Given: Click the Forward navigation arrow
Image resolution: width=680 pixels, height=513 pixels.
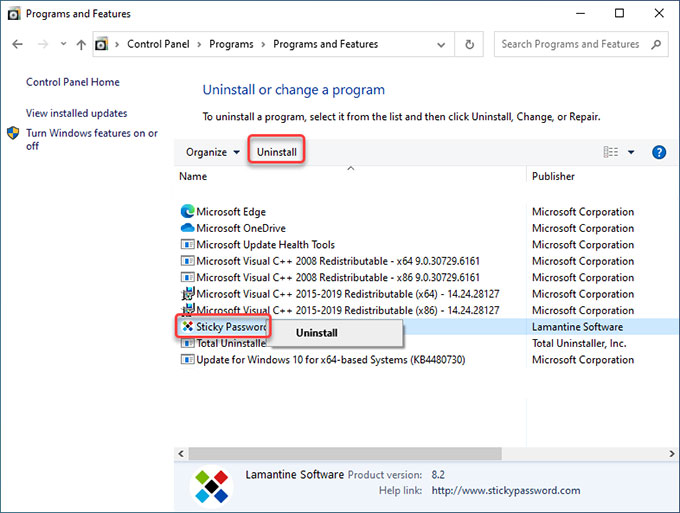Looking at the screenshot, I should 42,44.
